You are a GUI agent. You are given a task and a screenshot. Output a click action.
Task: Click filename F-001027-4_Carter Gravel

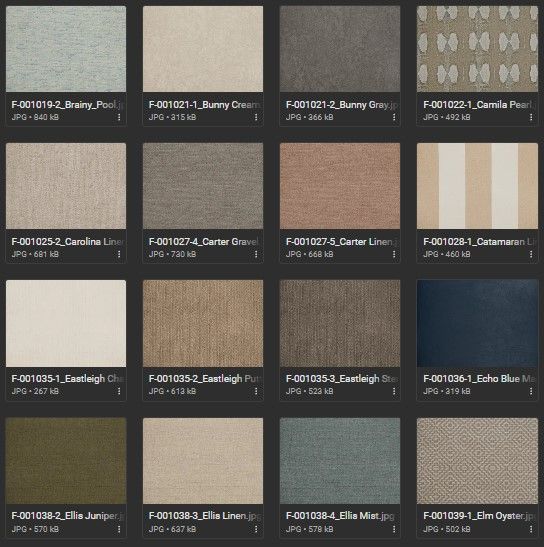point(205,242)
